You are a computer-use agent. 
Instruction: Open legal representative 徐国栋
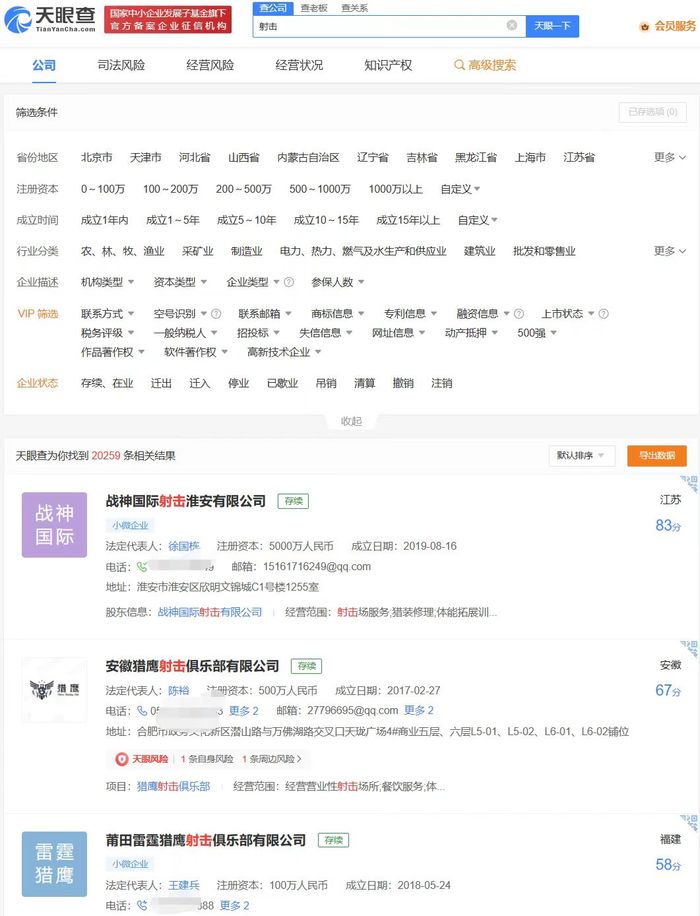pos(183,546)
